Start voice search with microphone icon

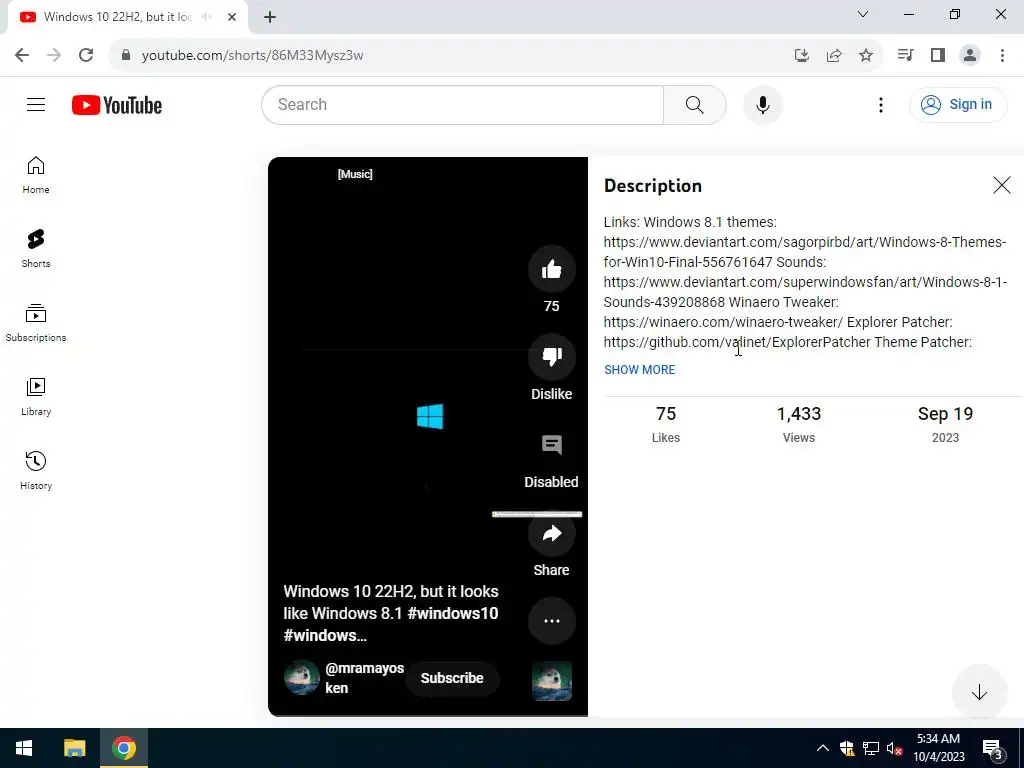[762, 104]
